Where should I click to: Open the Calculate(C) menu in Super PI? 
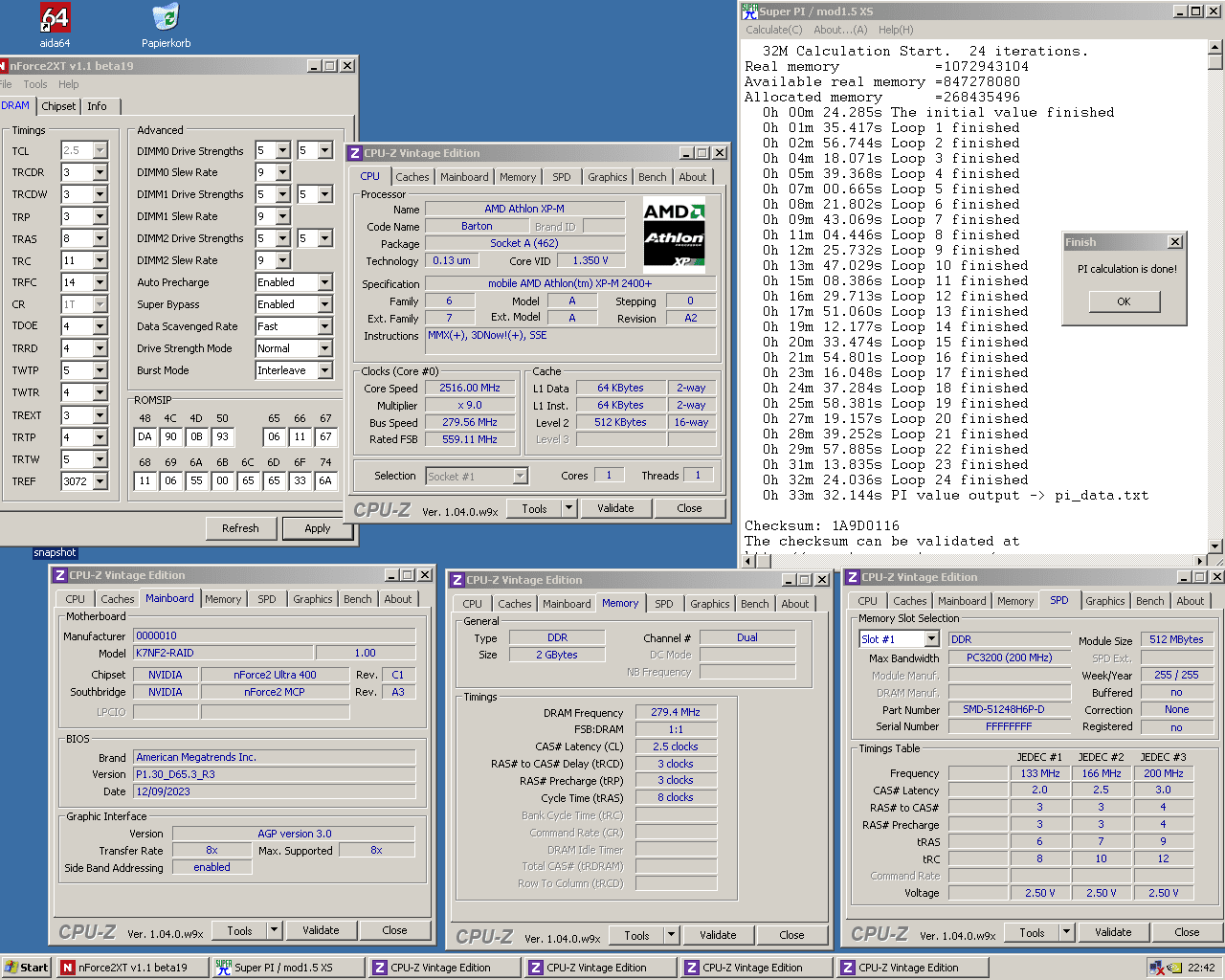[773, 30]
